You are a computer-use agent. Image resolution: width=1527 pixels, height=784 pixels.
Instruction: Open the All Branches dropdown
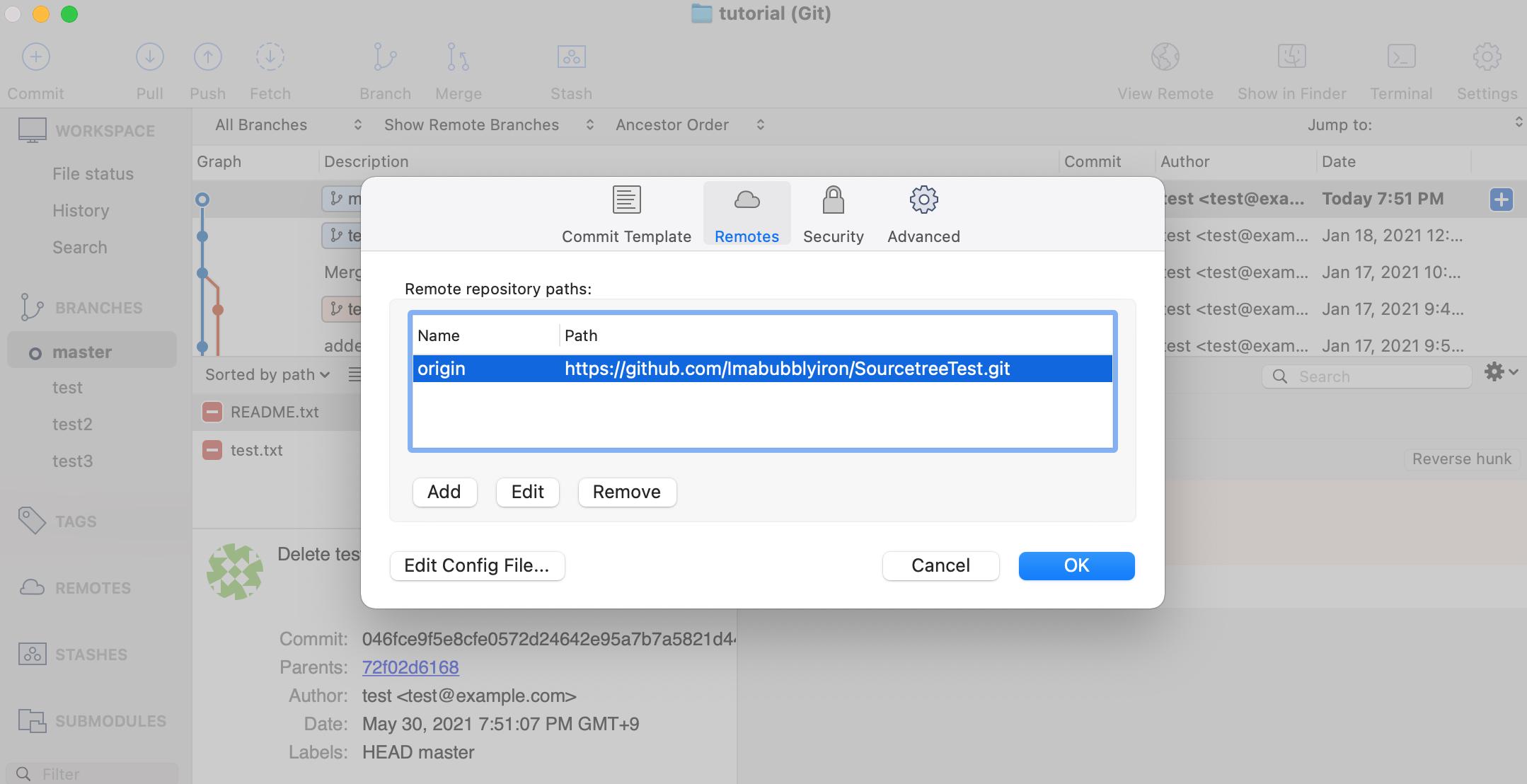point(288,125)
